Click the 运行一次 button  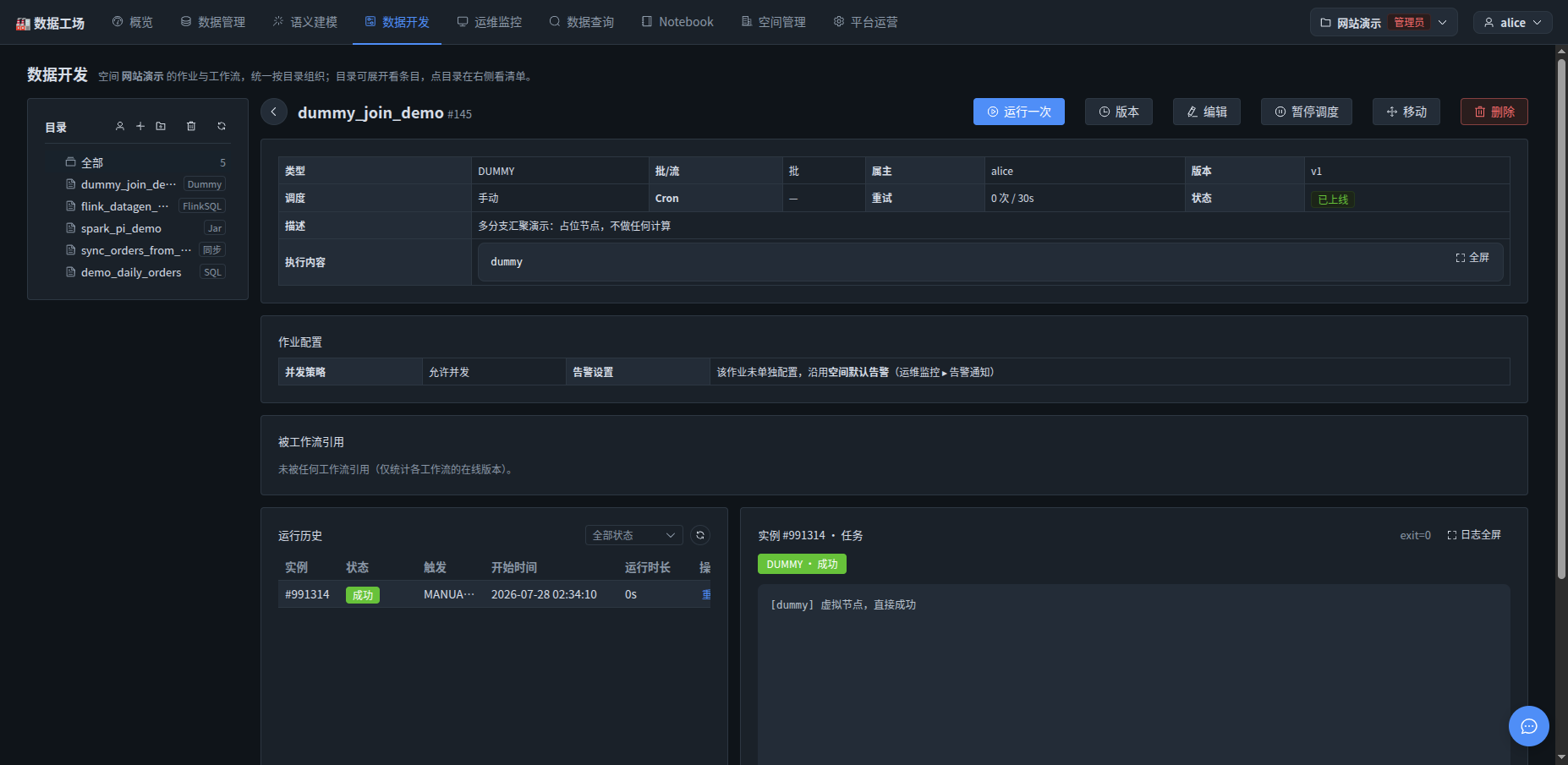point(1019,112)
